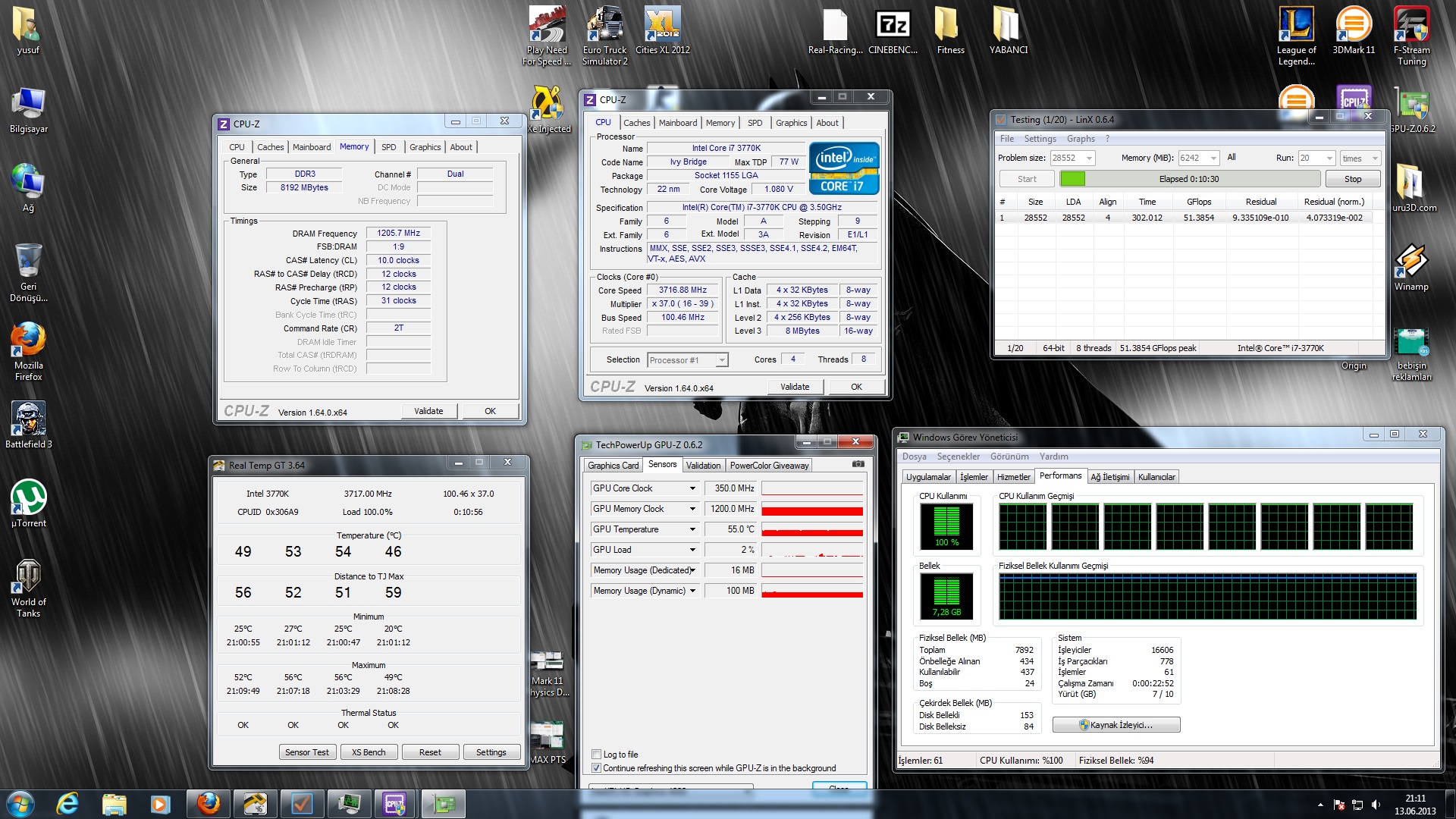Switch to SPD tab in CPU-Z Memory window

388,147
